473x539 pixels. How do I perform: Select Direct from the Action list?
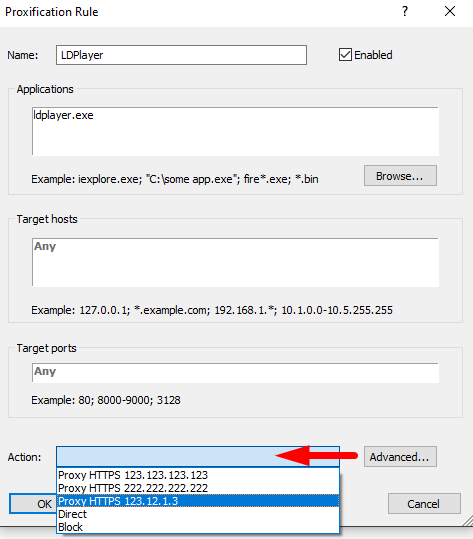(198, 514)
